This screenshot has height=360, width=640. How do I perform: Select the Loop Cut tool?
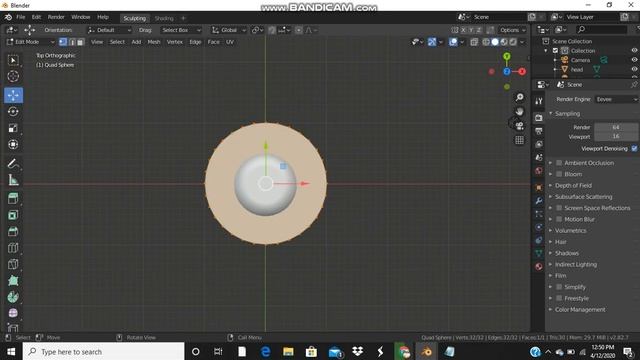[13, 247]
